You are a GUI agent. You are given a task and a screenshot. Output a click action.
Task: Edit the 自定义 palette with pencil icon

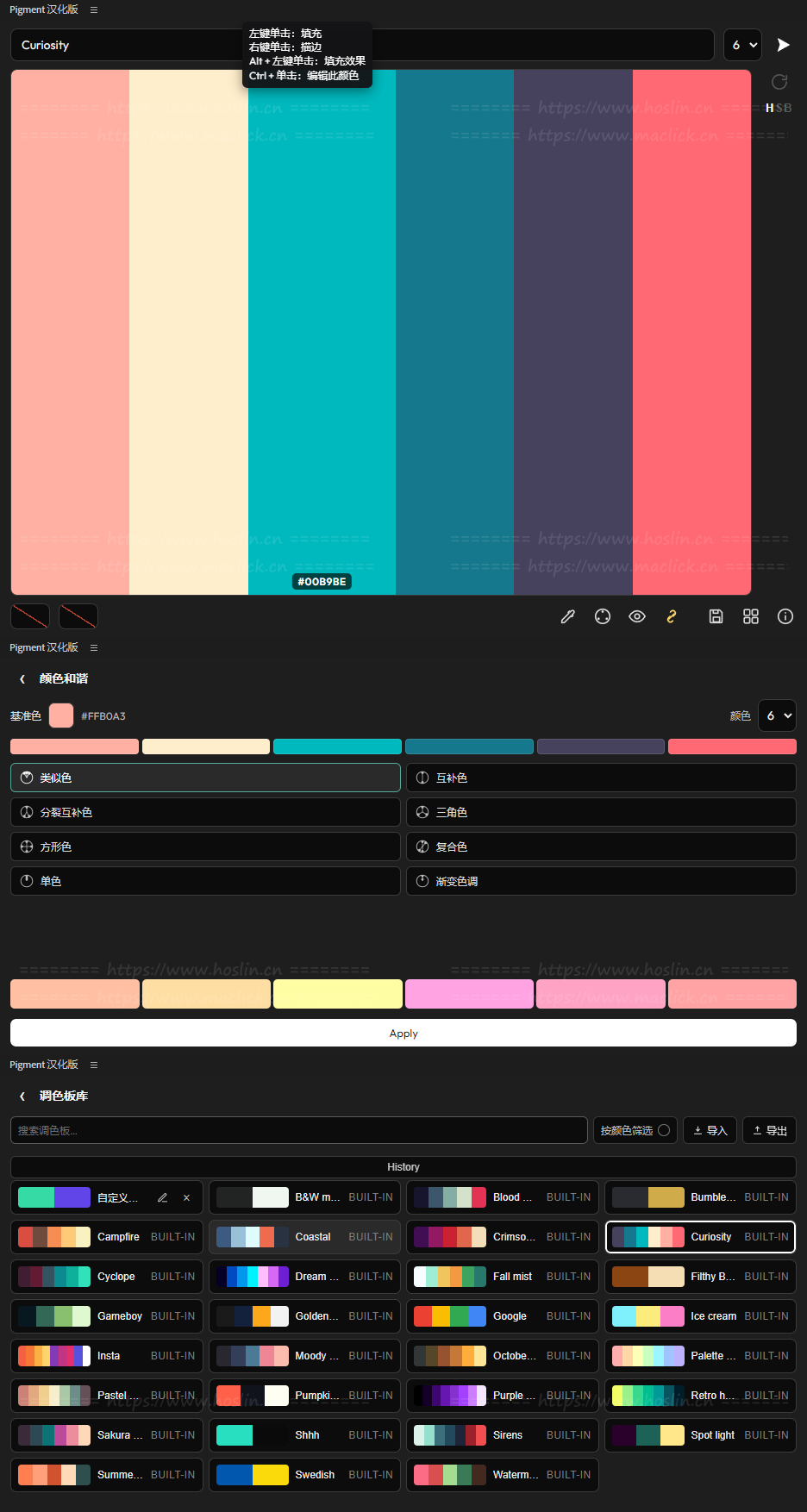click(162, 1197)
